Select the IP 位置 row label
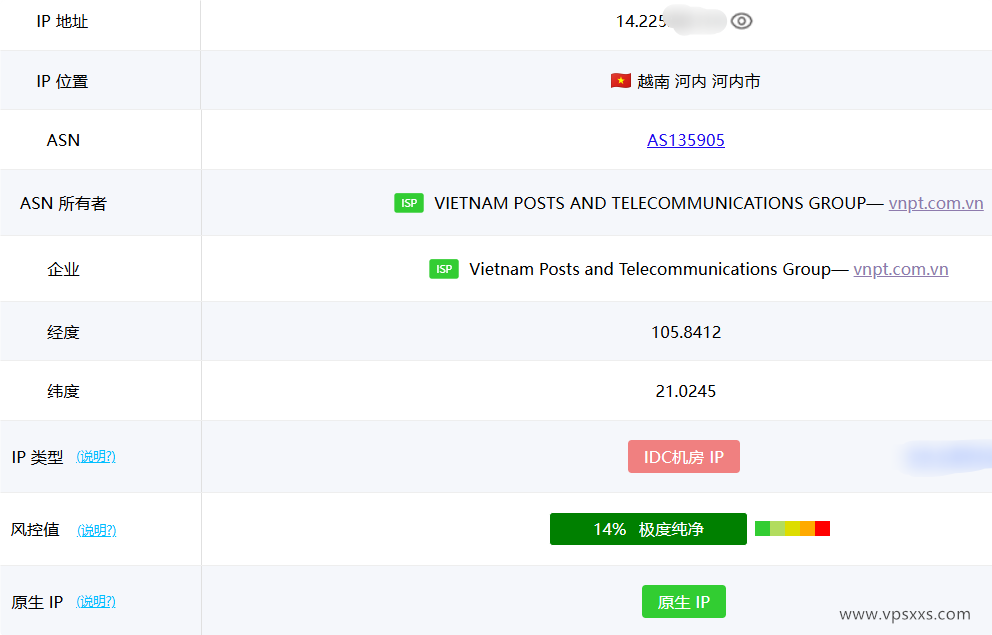 (63, 81)
